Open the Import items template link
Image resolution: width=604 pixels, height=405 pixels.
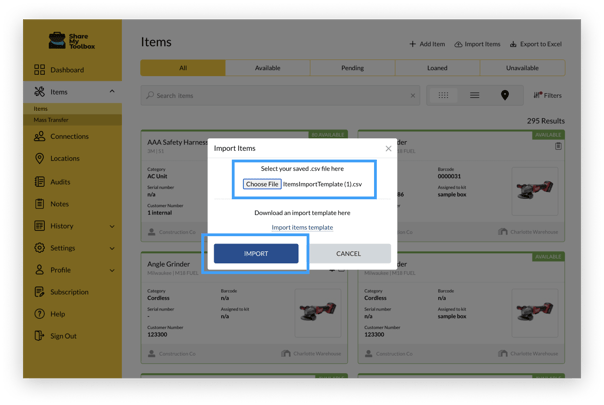(x=302, y=227)
